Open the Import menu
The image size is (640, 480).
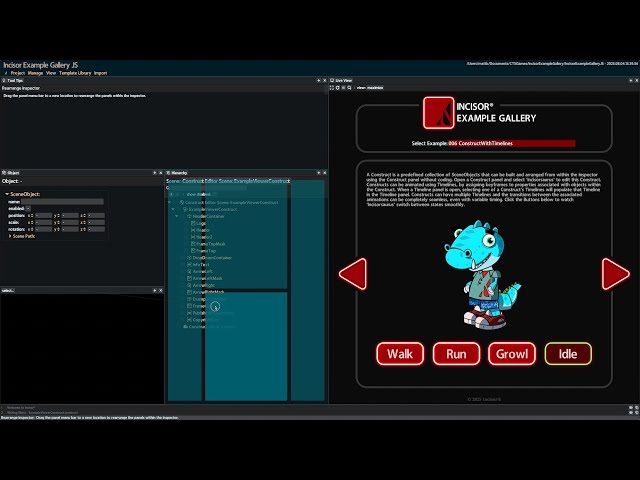tap(100, 73)
